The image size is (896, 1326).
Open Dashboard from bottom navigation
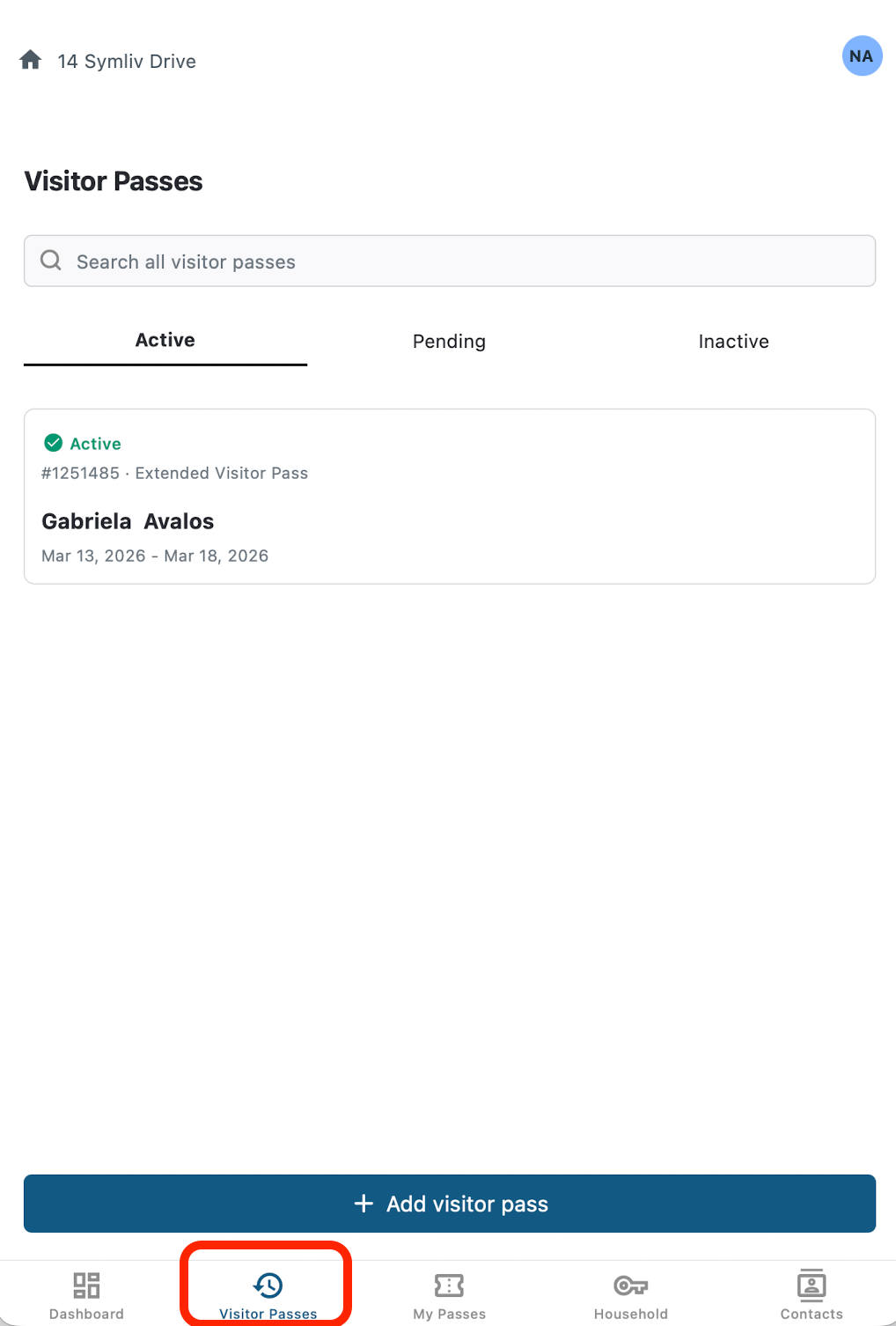pyautogui.click(x=86, y=1295)
